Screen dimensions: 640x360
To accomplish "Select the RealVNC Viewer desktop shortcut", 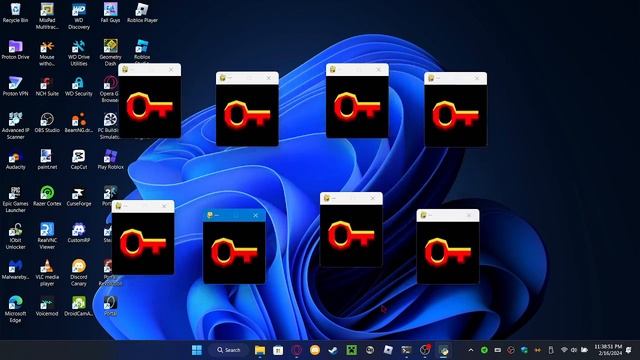I will [x=47, y=236].
